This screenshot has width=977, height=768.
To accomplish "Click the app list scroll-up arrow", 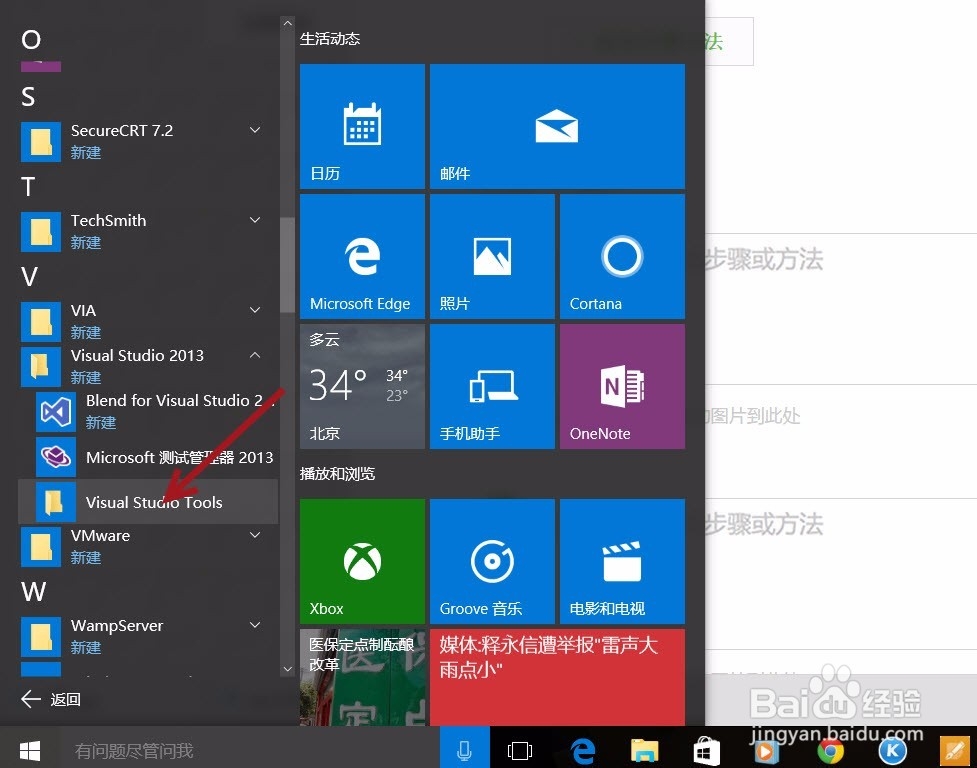I will click(x=287, y=23).
